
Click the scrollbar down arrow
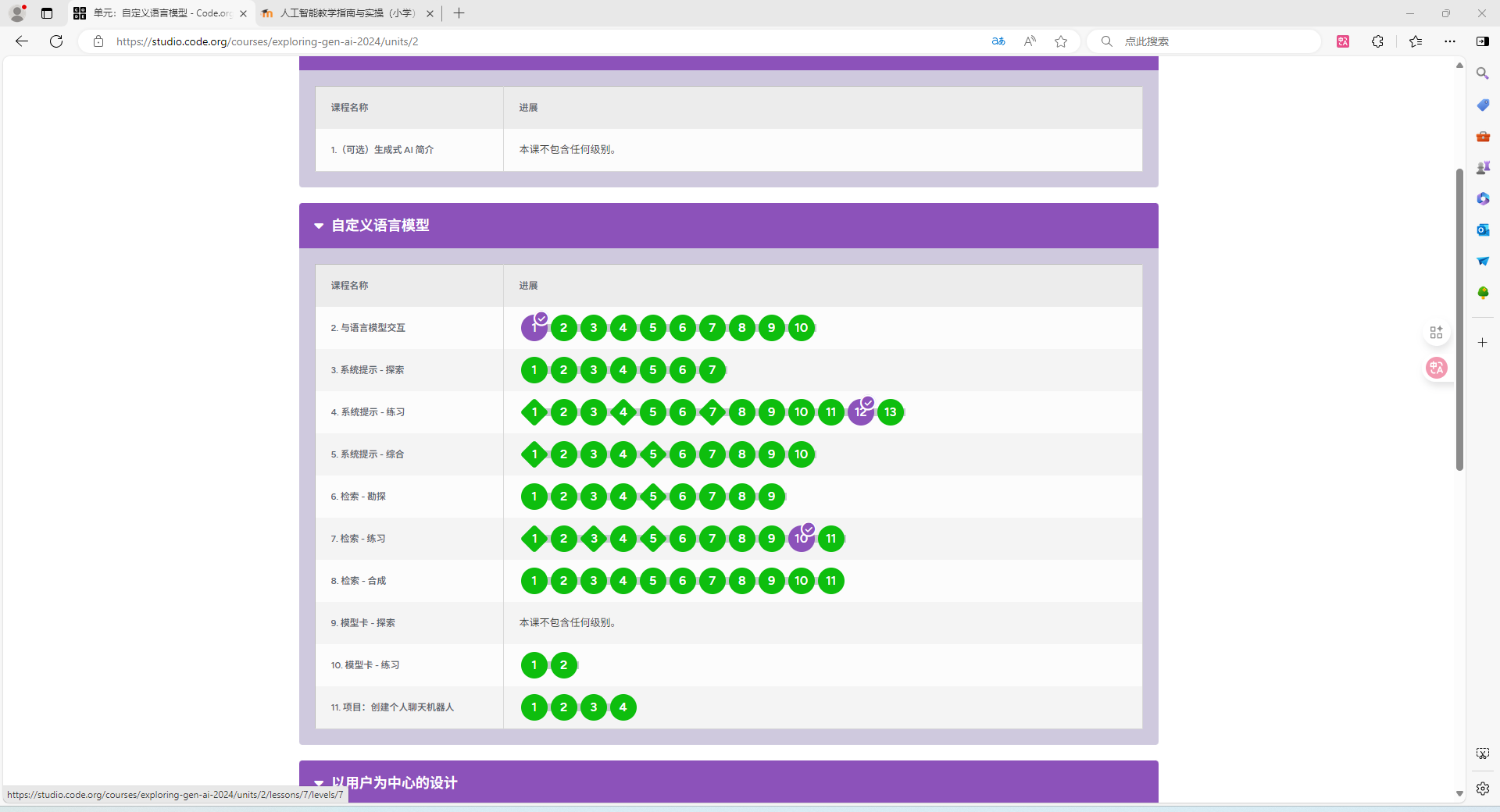1459,793
